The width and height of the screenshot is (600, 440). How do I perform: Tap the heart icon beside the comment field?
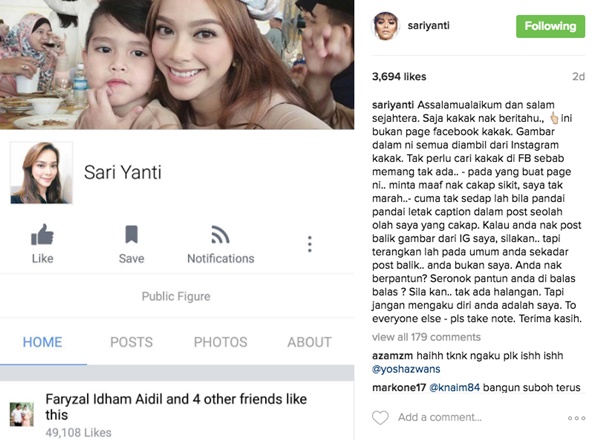coord(380,417)
